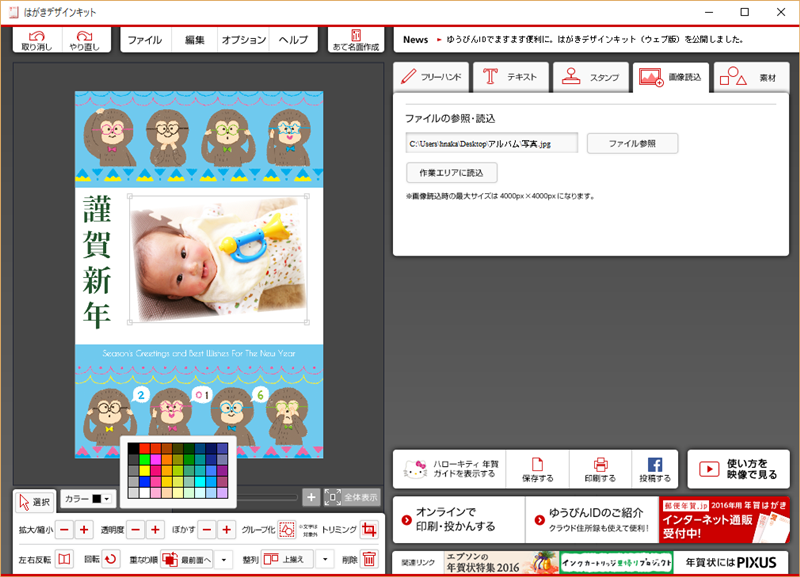800x577 pixels.
Task: Expand the 整列 alignment dropdown arrow
Action: [x=324, y=559]
